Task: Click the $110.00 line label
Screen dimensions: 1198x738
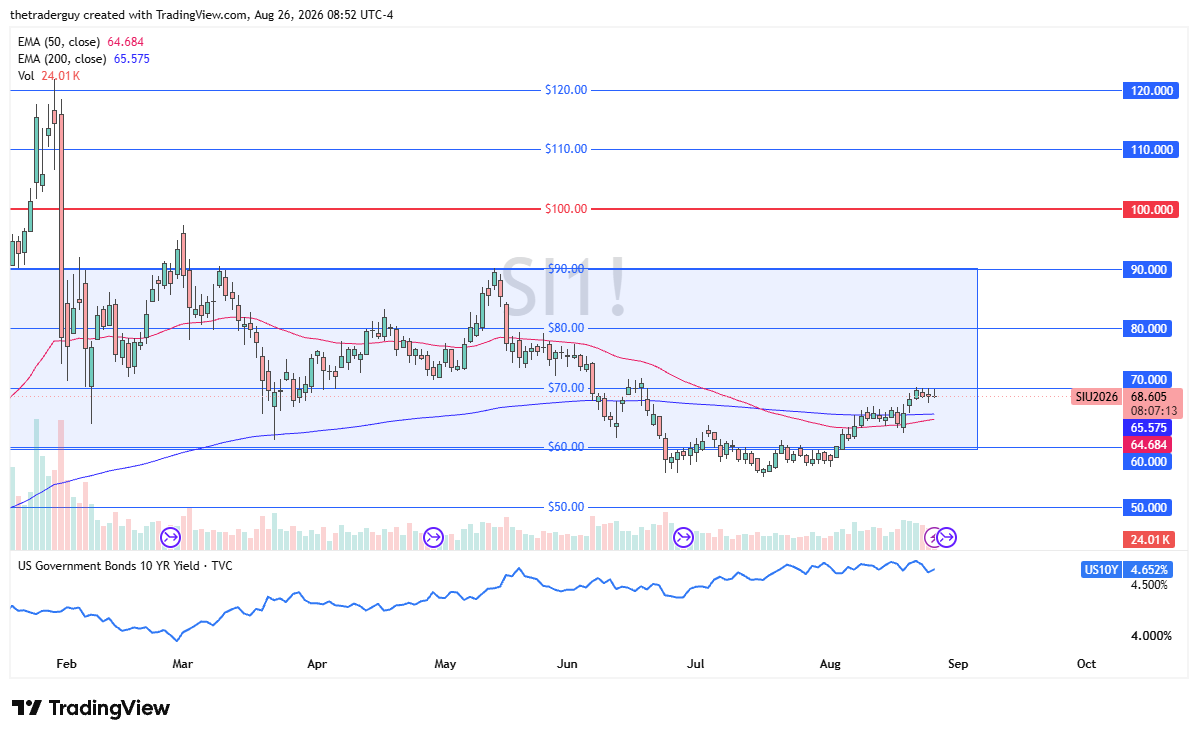Action: [x=566, y=149]
